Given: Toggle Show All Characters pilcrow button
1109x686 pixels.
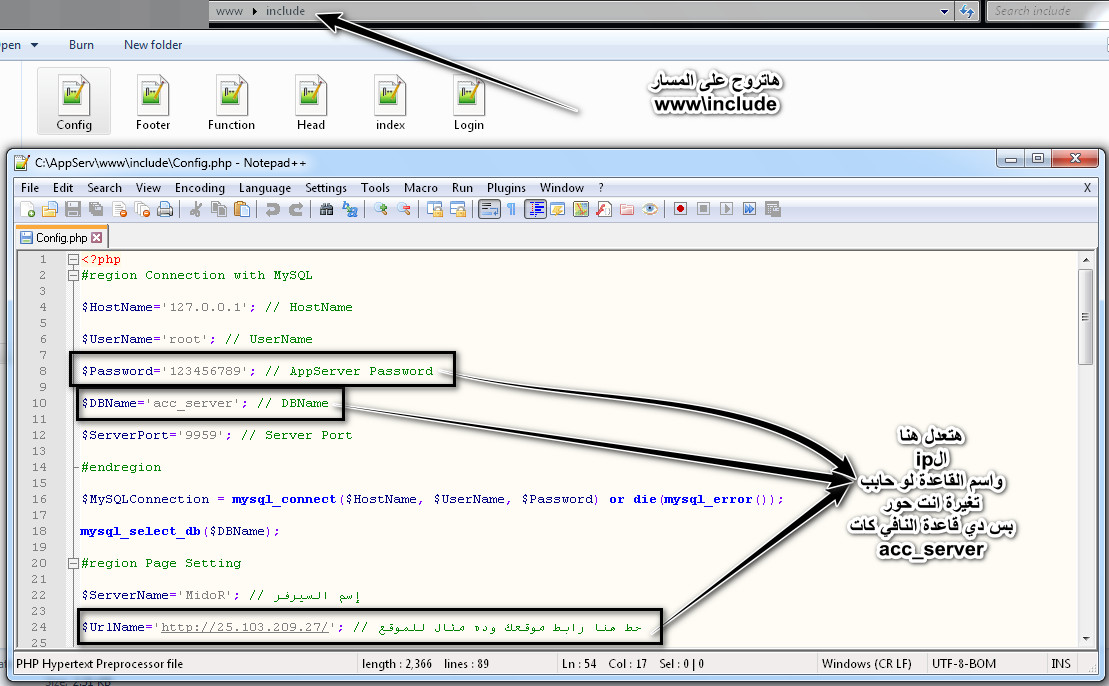Looking at the screenshot, I should point(511,209).
